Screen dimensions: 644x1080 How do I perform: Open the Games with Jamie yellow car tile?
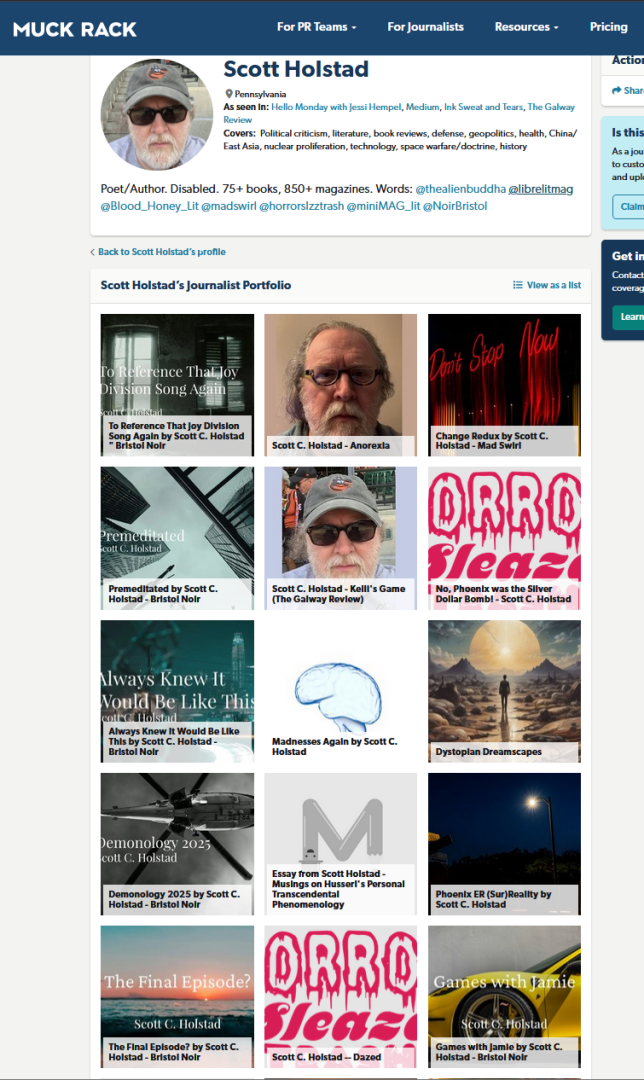(504, 996)
